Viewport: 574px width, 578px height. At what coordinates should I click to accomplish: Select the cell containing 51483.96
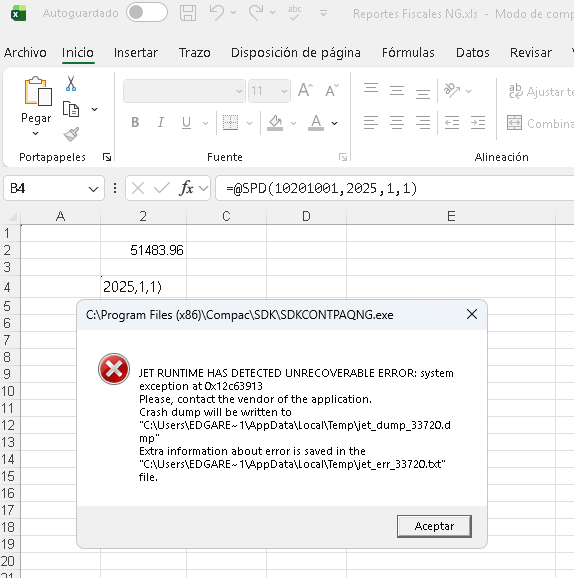tap(143, 250)
